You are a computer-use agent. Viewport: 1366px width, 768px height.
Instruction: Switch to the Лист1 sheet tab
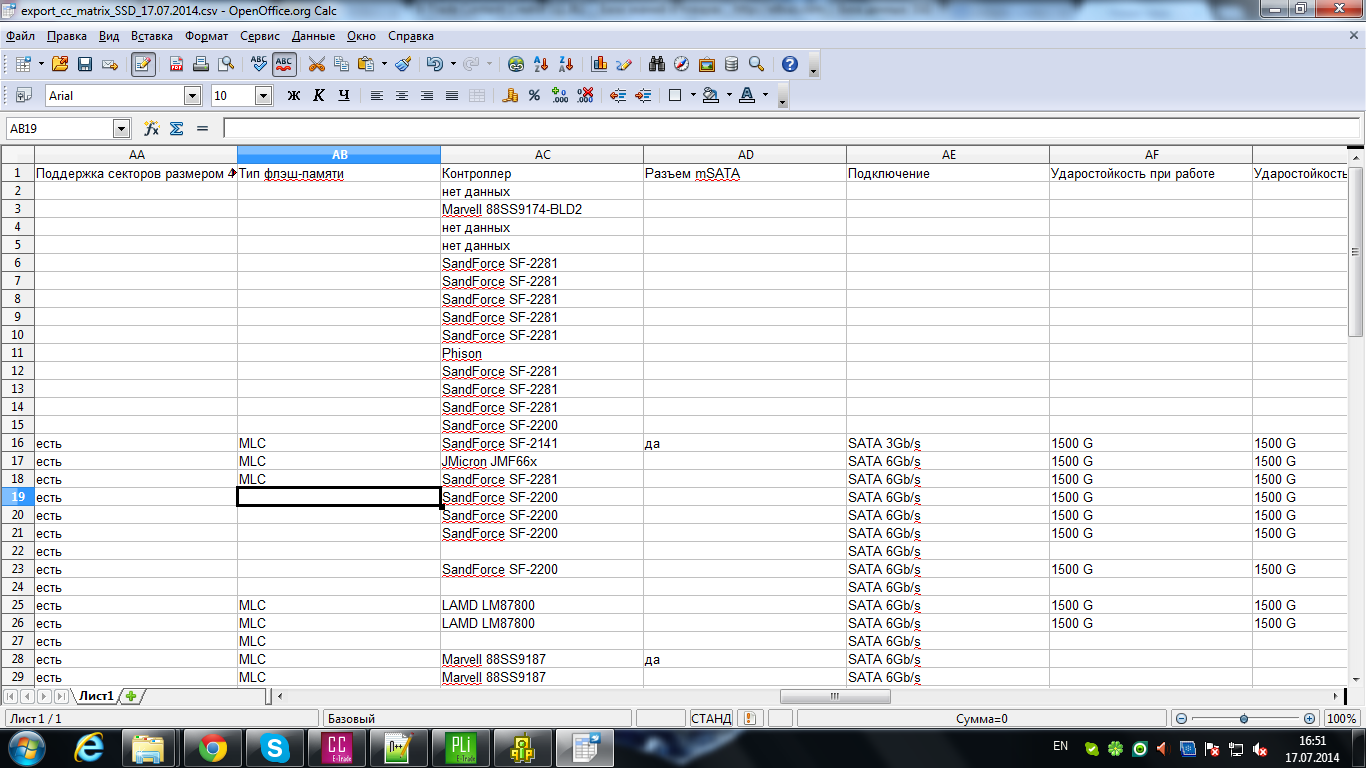(97, 696)
